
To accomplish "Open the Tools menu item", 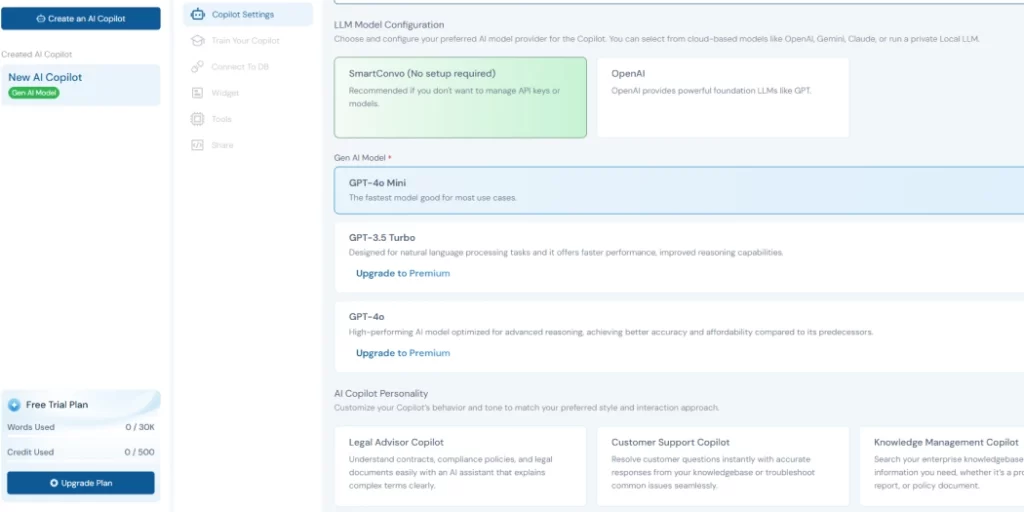I will (x=248, y=119).
